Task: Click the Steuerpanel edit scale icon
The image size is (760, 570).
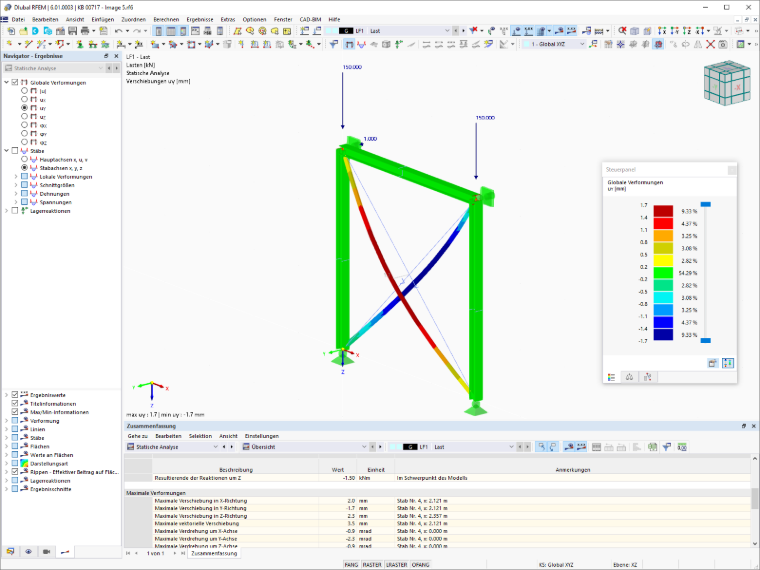Action: [x=712, y=363]
